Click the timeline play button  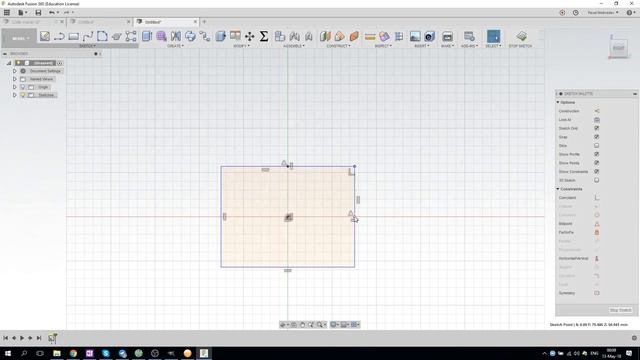[22, 338]
